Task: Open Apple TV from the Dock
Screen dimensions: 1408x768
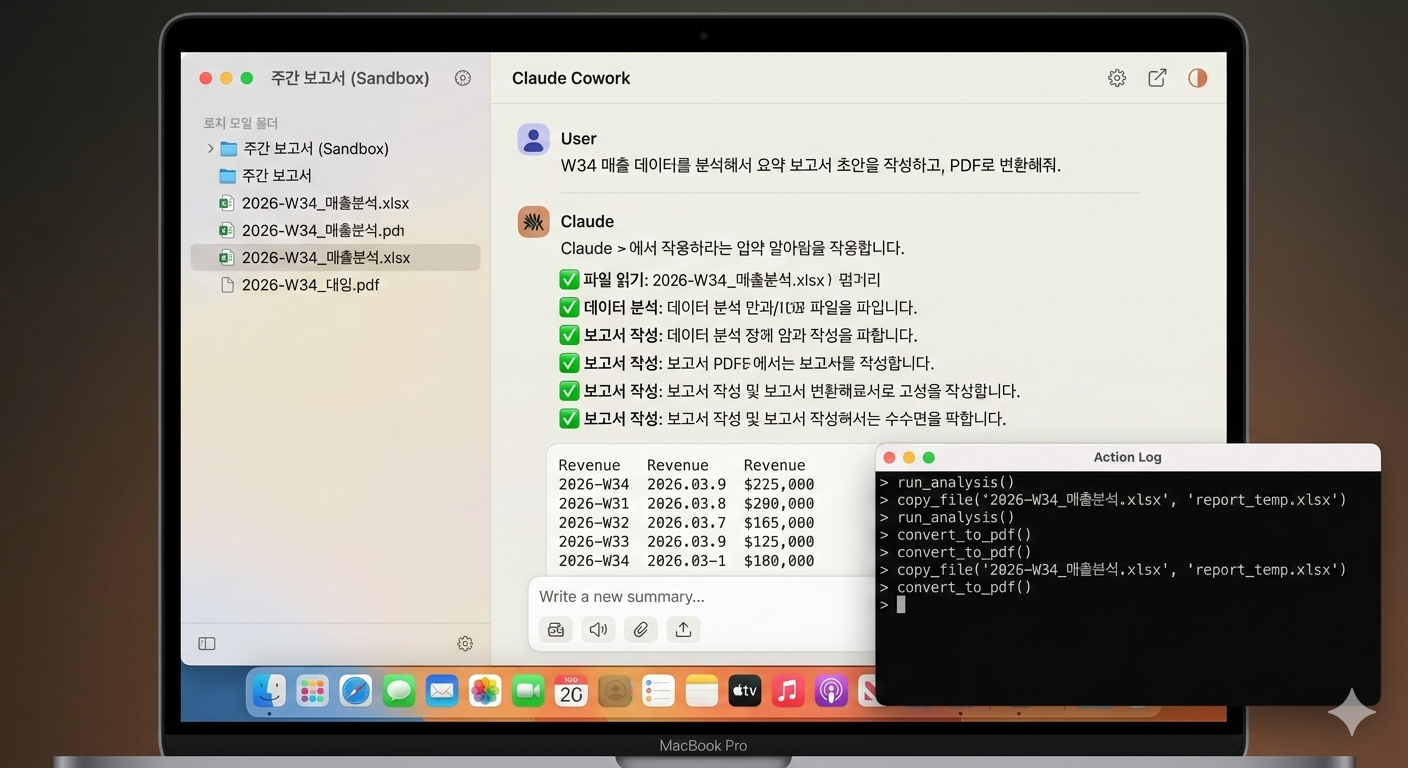Action: [745, 691]
